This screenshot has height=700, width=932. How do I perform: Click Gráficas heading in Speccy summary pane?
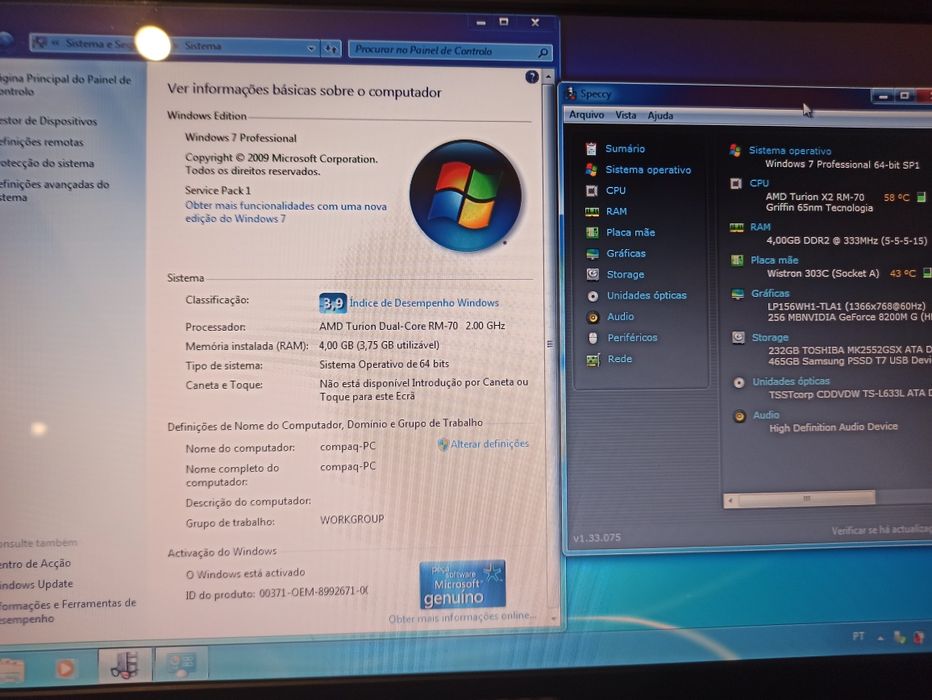[770, 294]
